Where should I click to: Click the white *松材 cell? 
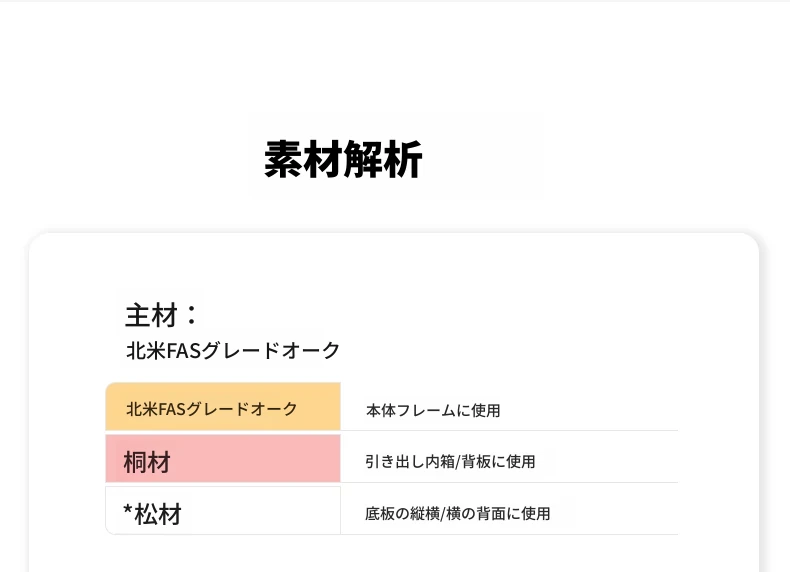point(223,511)
